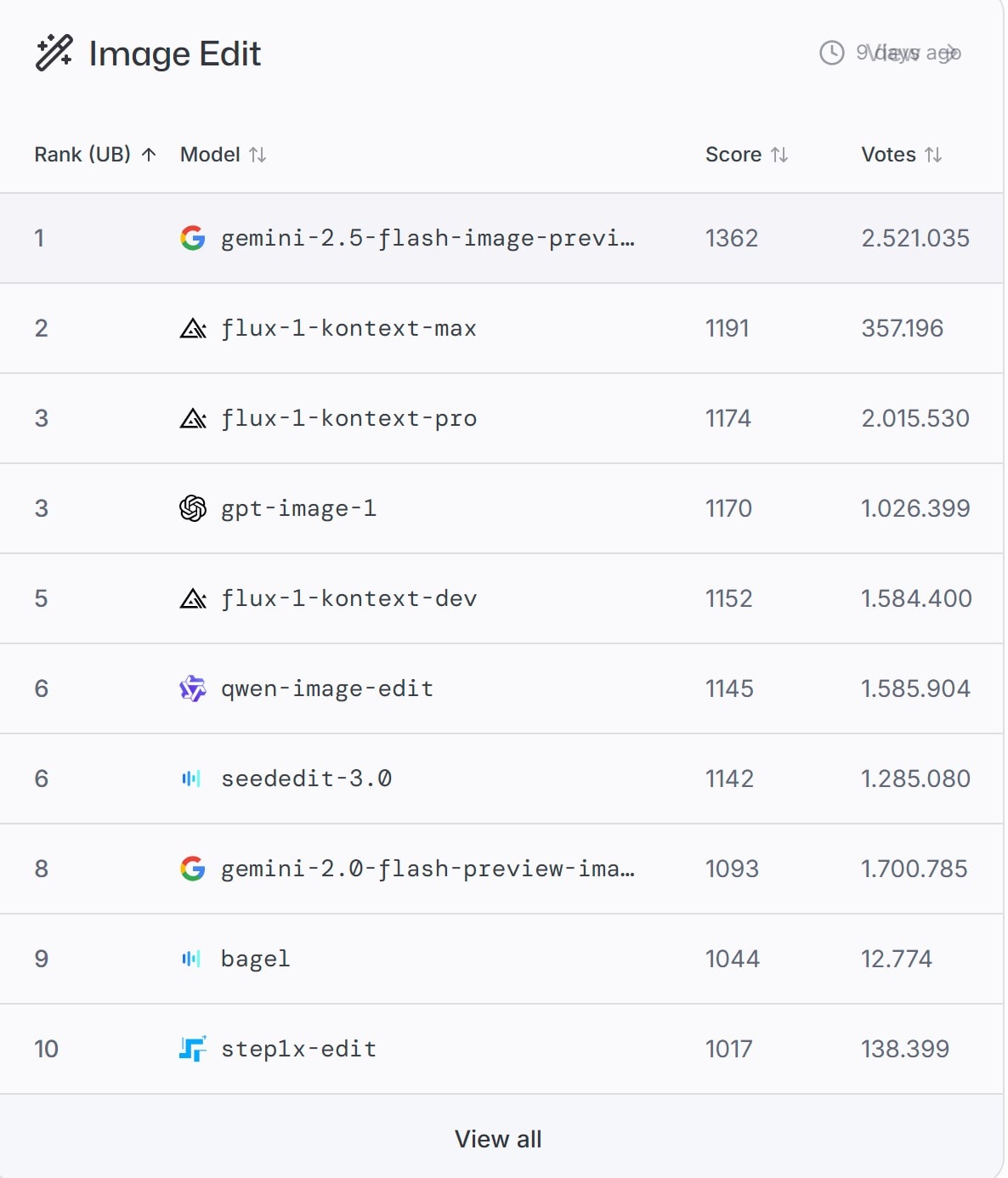Click the up arrow next to Rank (UB)
Viewport: 1008px width, 1178px height.
(x=149, y=155)
